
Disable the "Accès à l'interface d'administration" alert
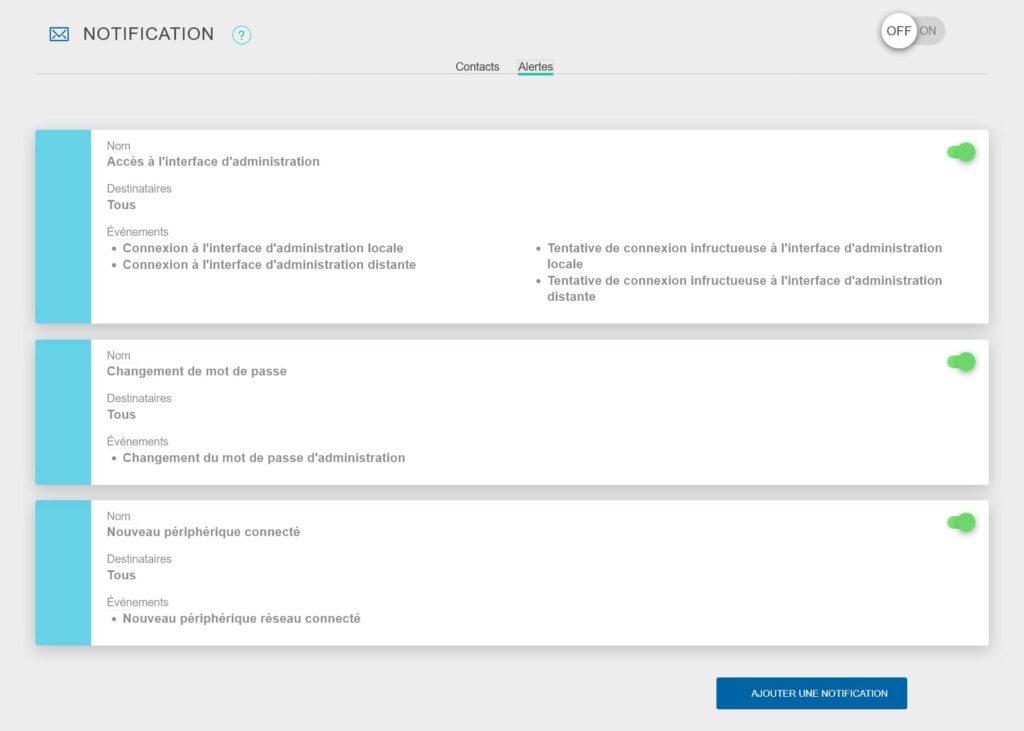[960, 152]
